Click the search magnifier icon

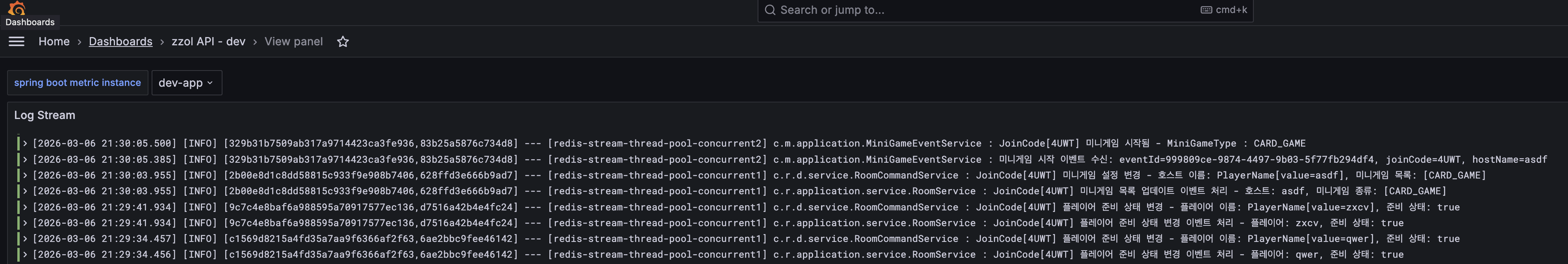pos(769,10)
